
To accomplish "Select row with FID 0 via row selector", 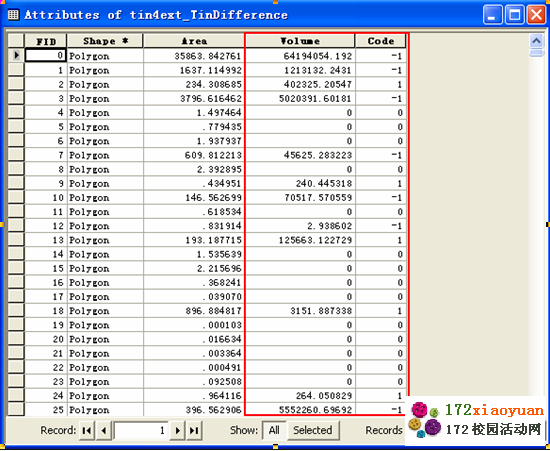I will (16, 55).
